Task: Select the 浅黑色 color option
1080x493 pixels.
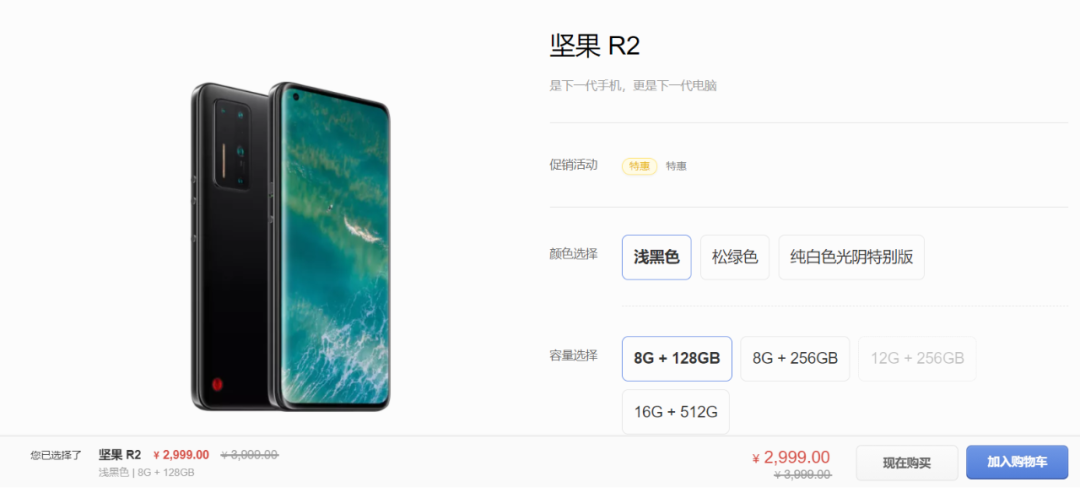Action: coord(656,258)
